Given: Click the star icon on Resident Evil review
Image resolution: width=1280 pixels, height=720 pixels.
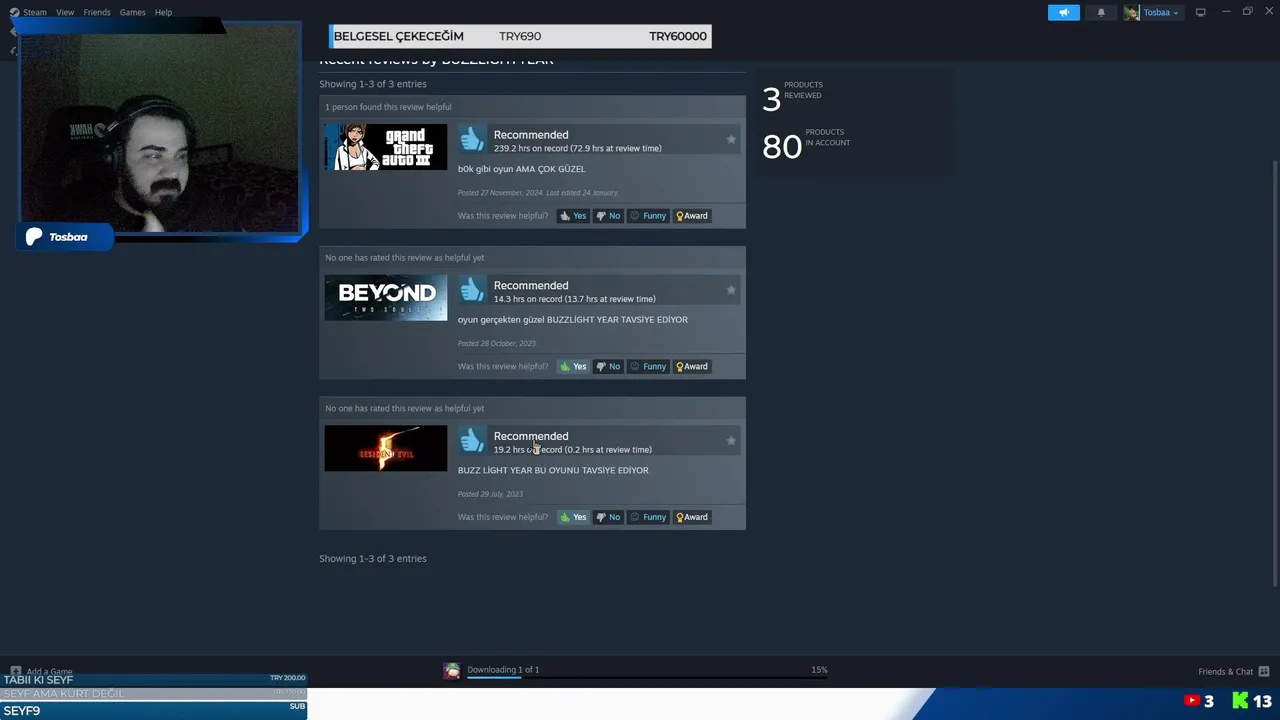Looking at the screenshot, I should point(731,441).
